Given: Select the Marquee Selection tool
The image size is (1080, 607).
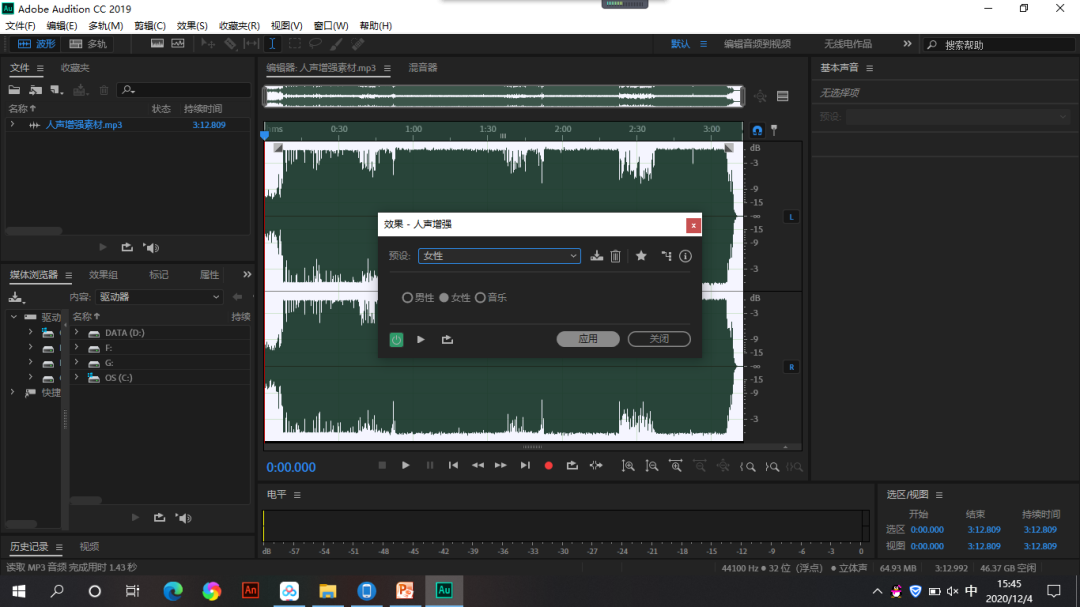Looking at the screenshot, I should pyautogui.click(x=295, y=43).
